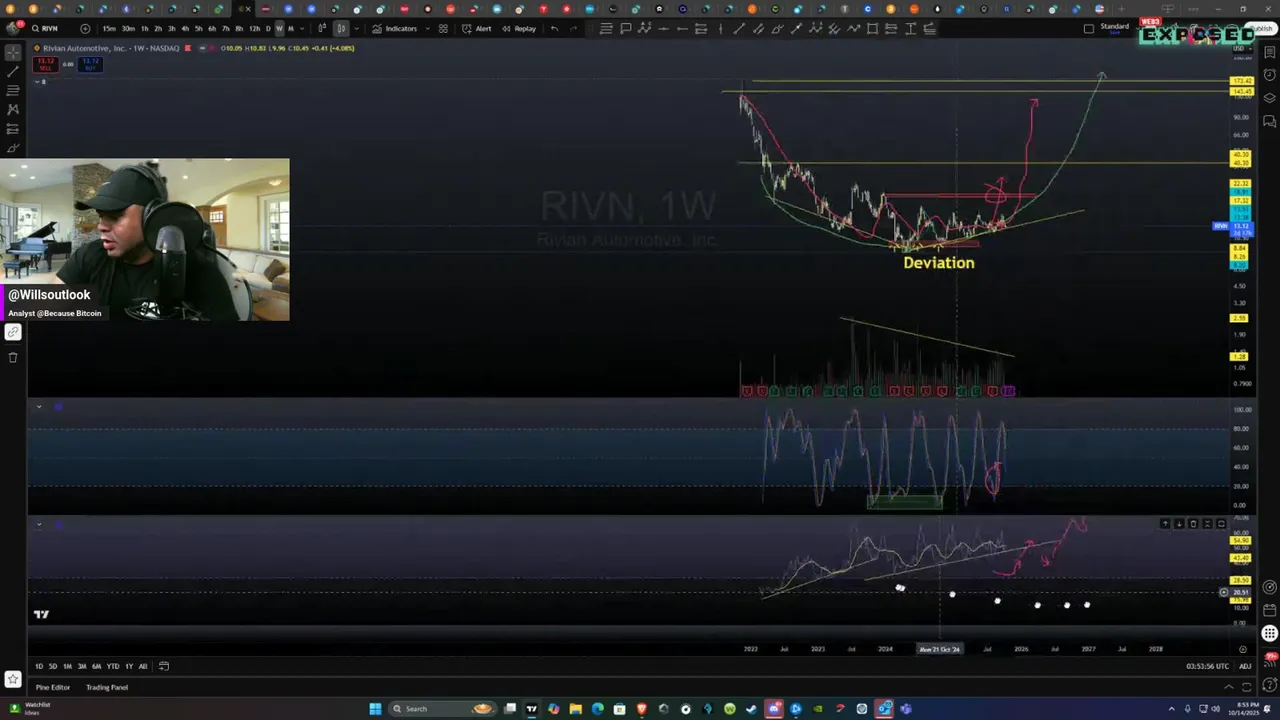Collapse the lower indicator pane chevron
The width and height of the screenshot is (1280, 720).
click(x=39, y=524)
